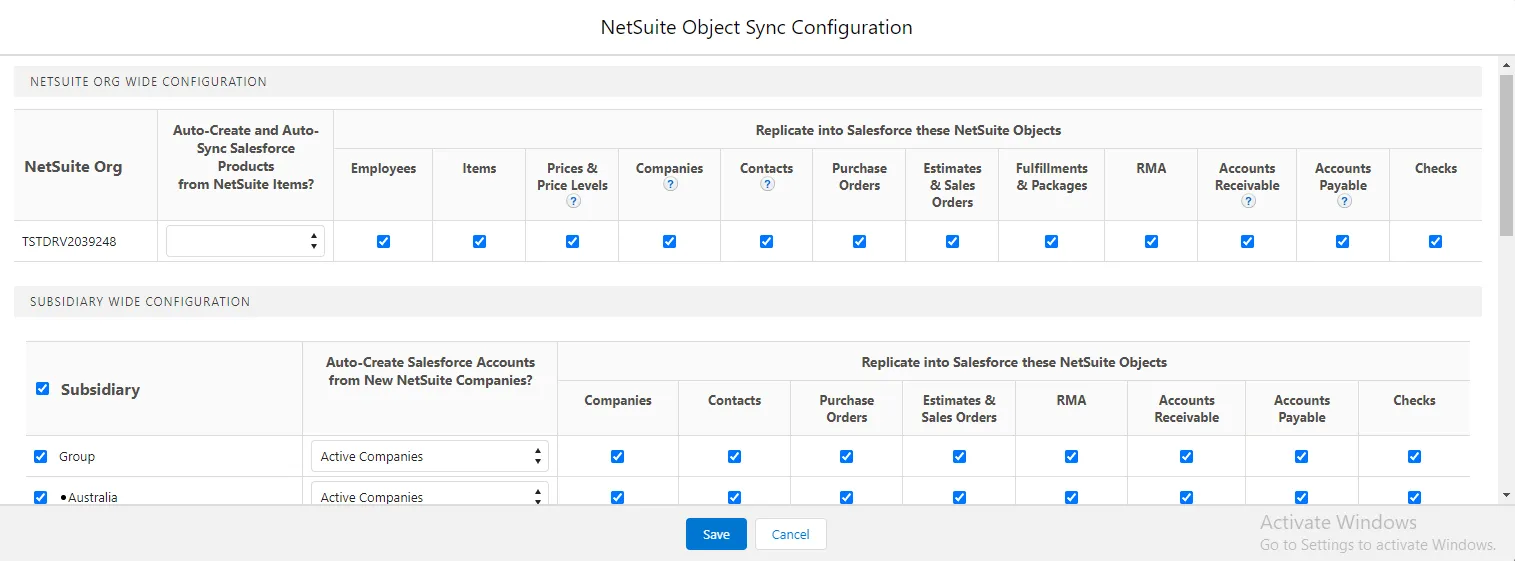The image size is (1515, 561).
Task: Click the Employees column header
Action: click(383, 168)
